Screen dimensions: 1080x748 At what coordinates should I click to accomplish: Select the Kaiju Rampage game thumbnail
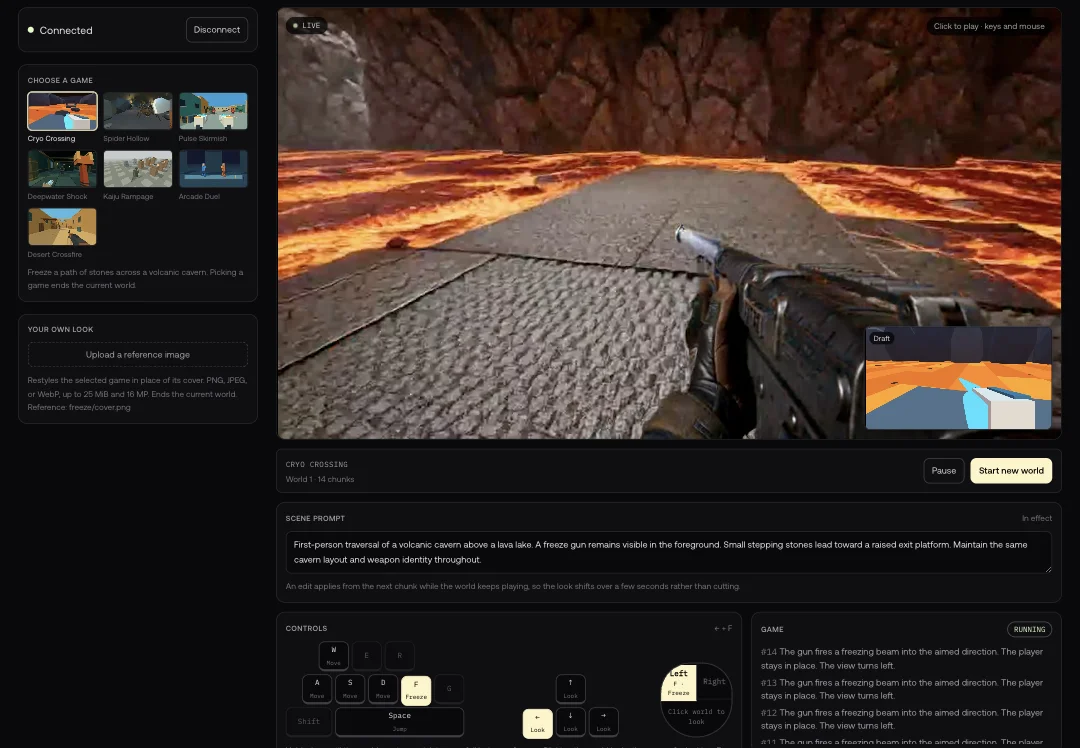tap(138, 169)
